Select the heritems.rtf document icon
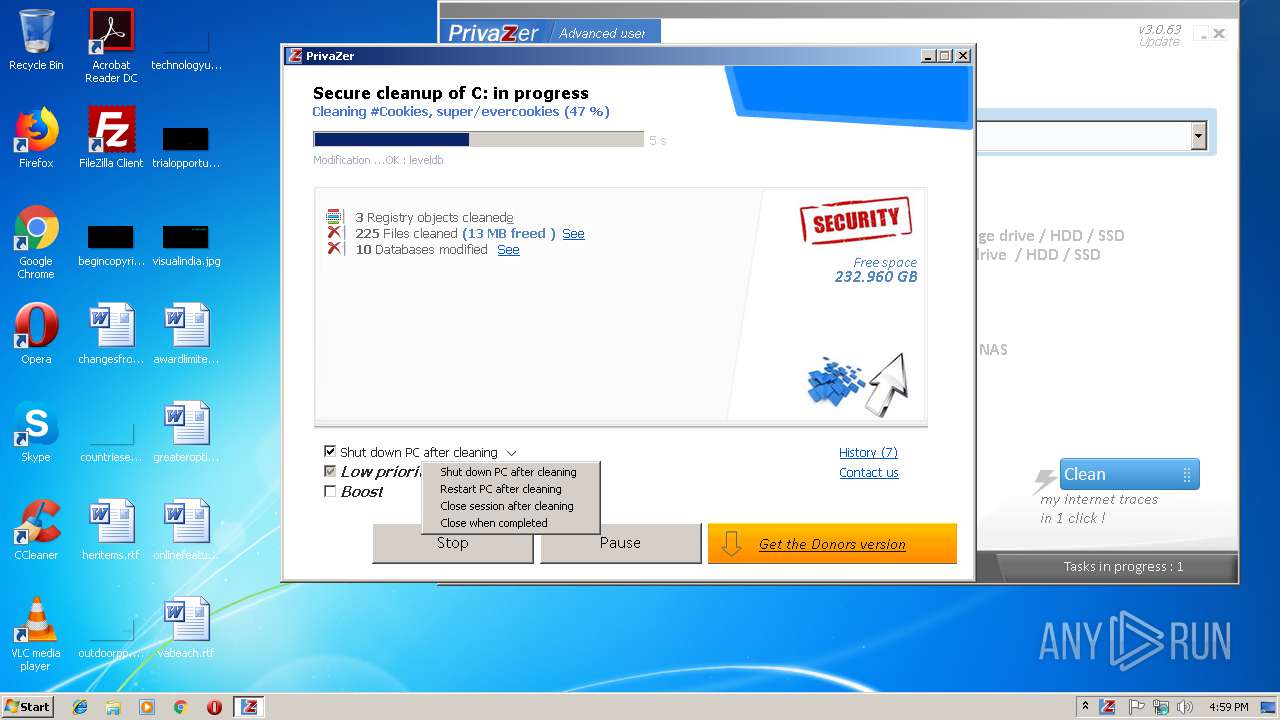 (111, 530)
